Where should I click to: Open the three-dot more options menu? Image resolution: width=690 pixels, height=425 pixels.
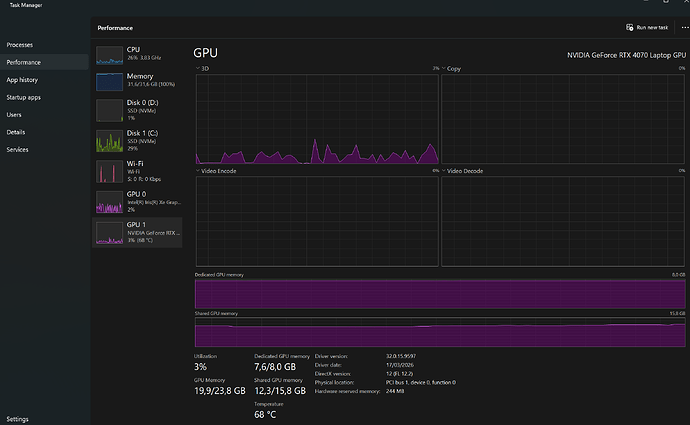coord(685,27)
